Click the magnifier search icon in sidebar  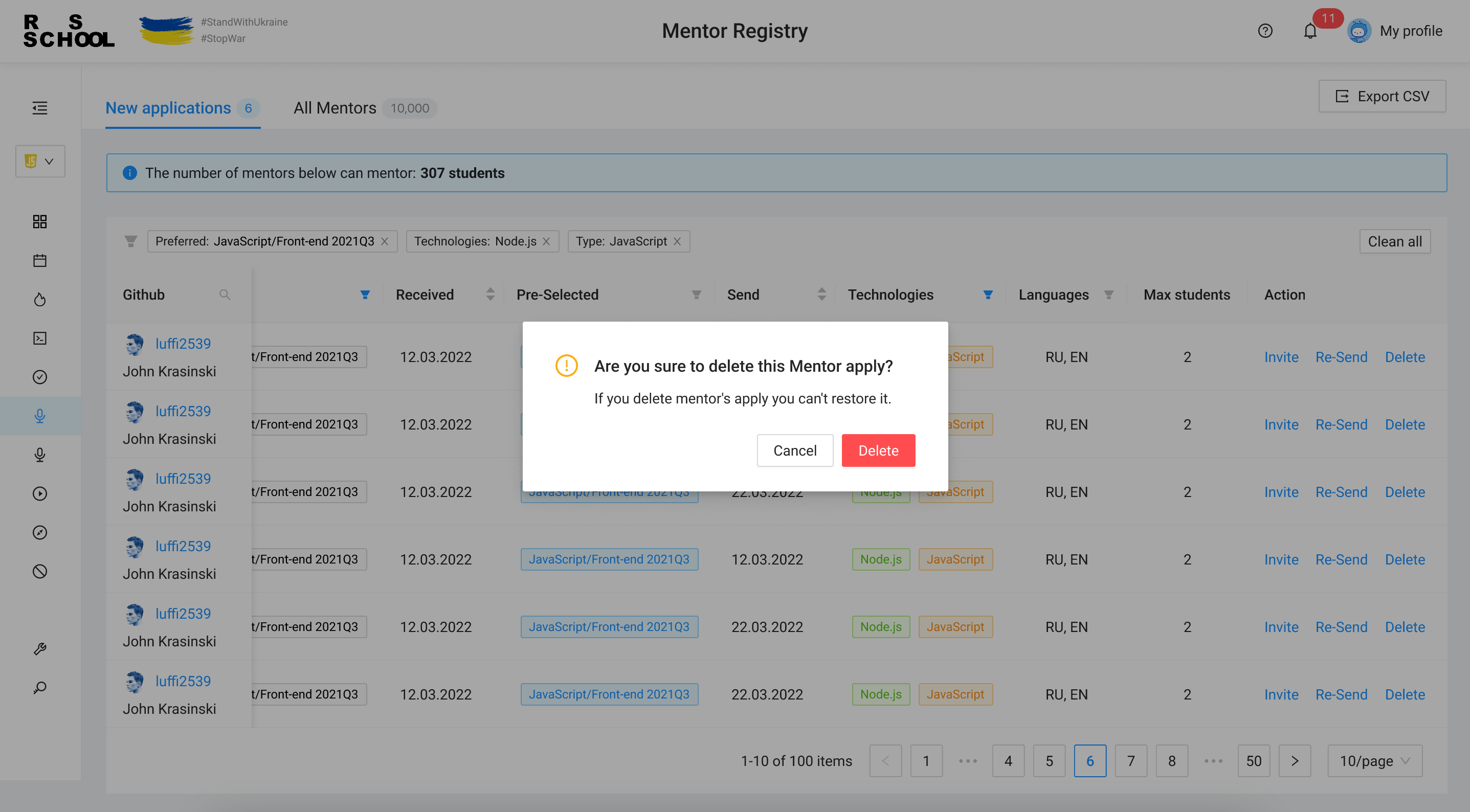39,688
